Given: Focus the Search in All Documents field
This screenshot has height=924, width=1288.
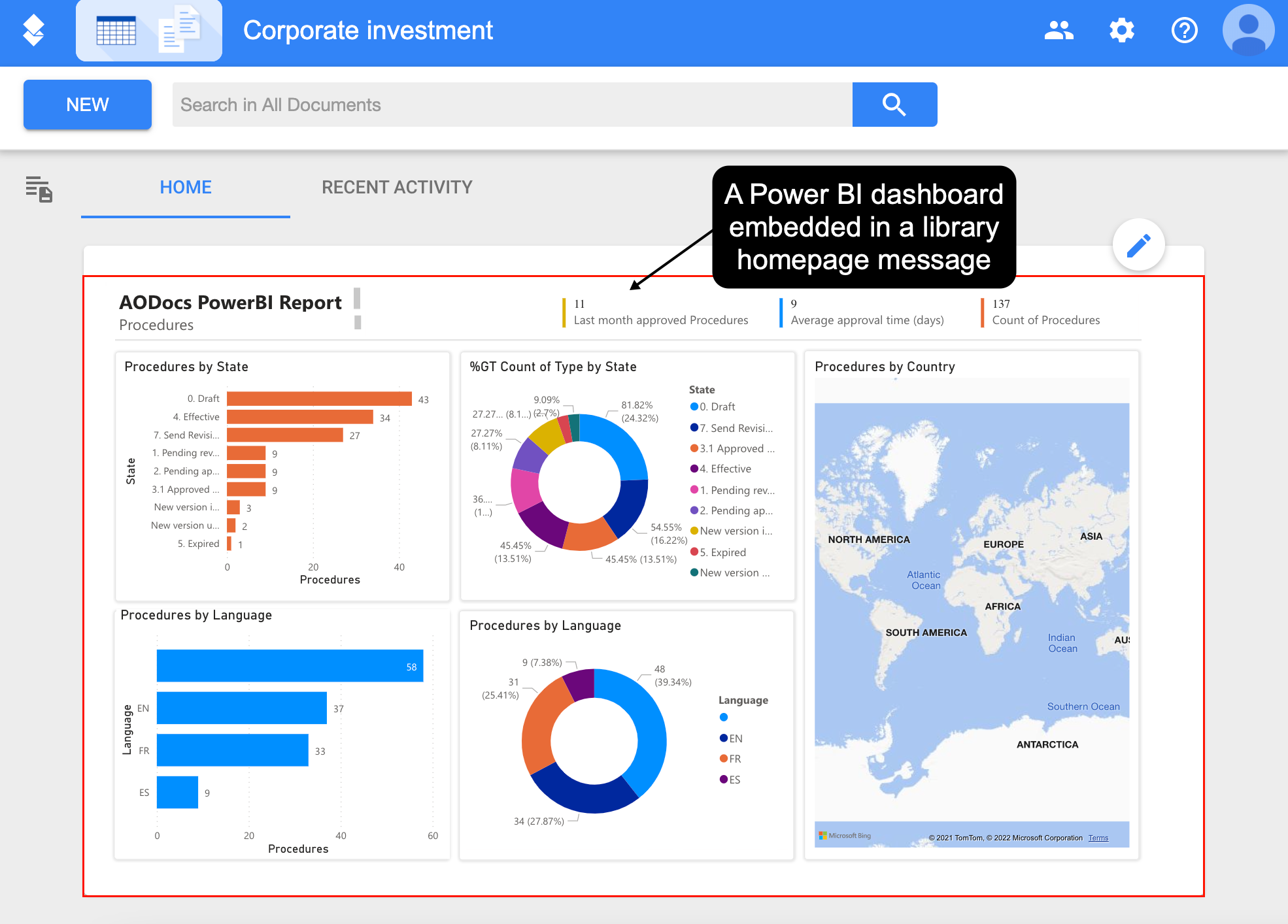Looking at the screenshot, I should (513, 105).
